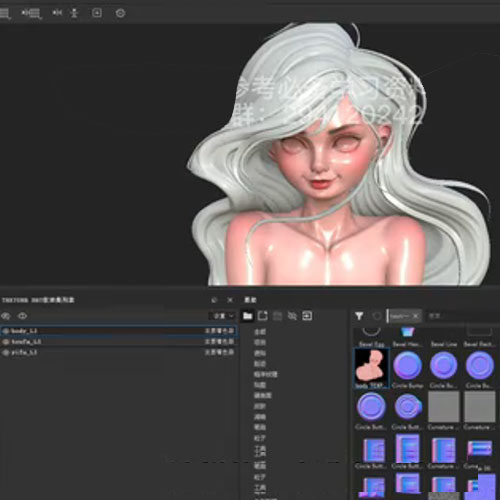Click the Shelf search input field
Viewport: 500px width, 500px height.
pyautogui.click(x=463, y=316)
